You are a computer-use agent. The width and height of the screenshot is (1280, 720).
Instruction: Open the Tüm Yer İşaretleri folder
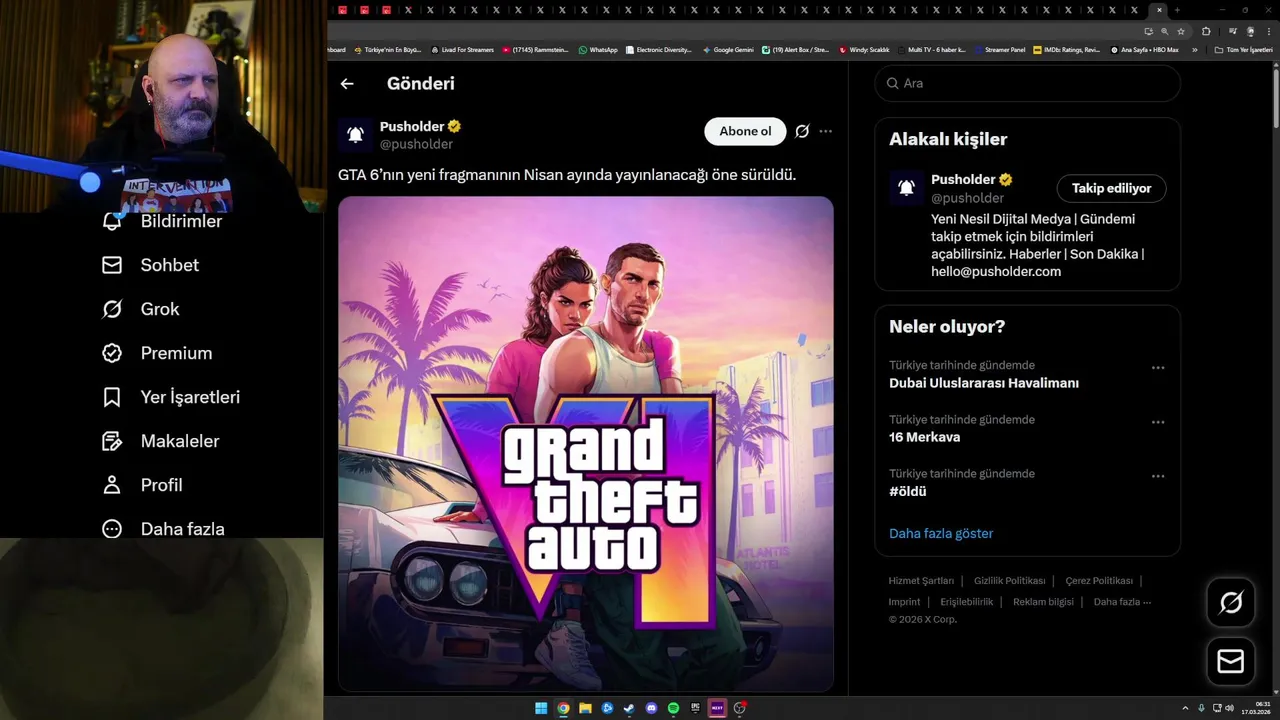tap(1243, 49)
